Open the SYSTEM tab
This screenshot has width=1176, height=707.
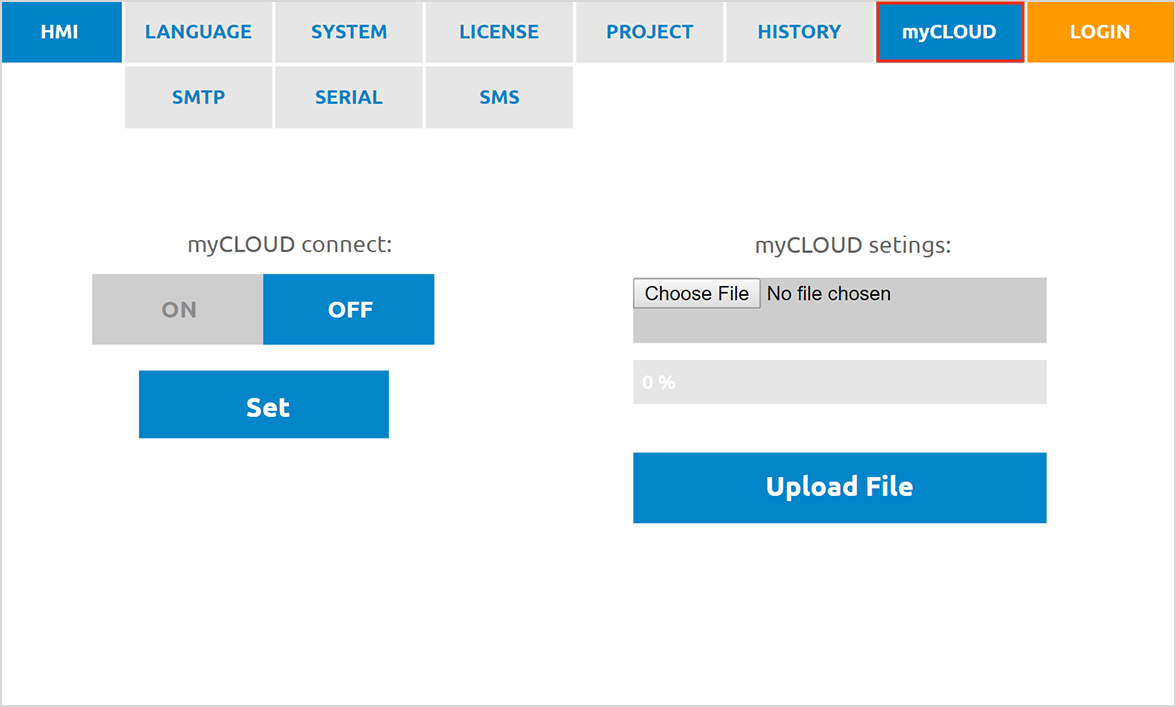pyautogui.click(x=349, y=31)
